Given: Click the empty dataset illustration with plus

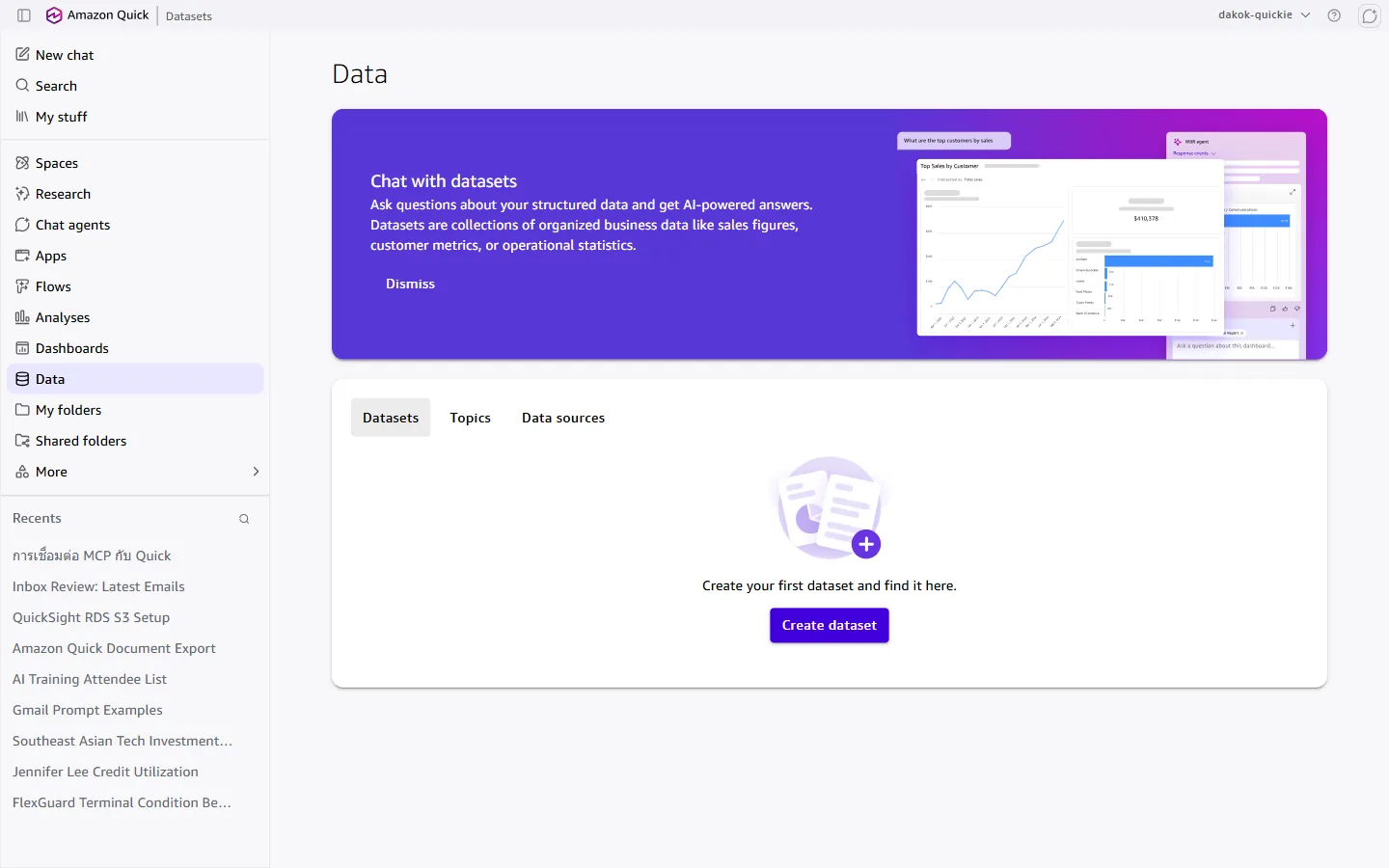Looking at the screenshot, I should pos(830,508).
